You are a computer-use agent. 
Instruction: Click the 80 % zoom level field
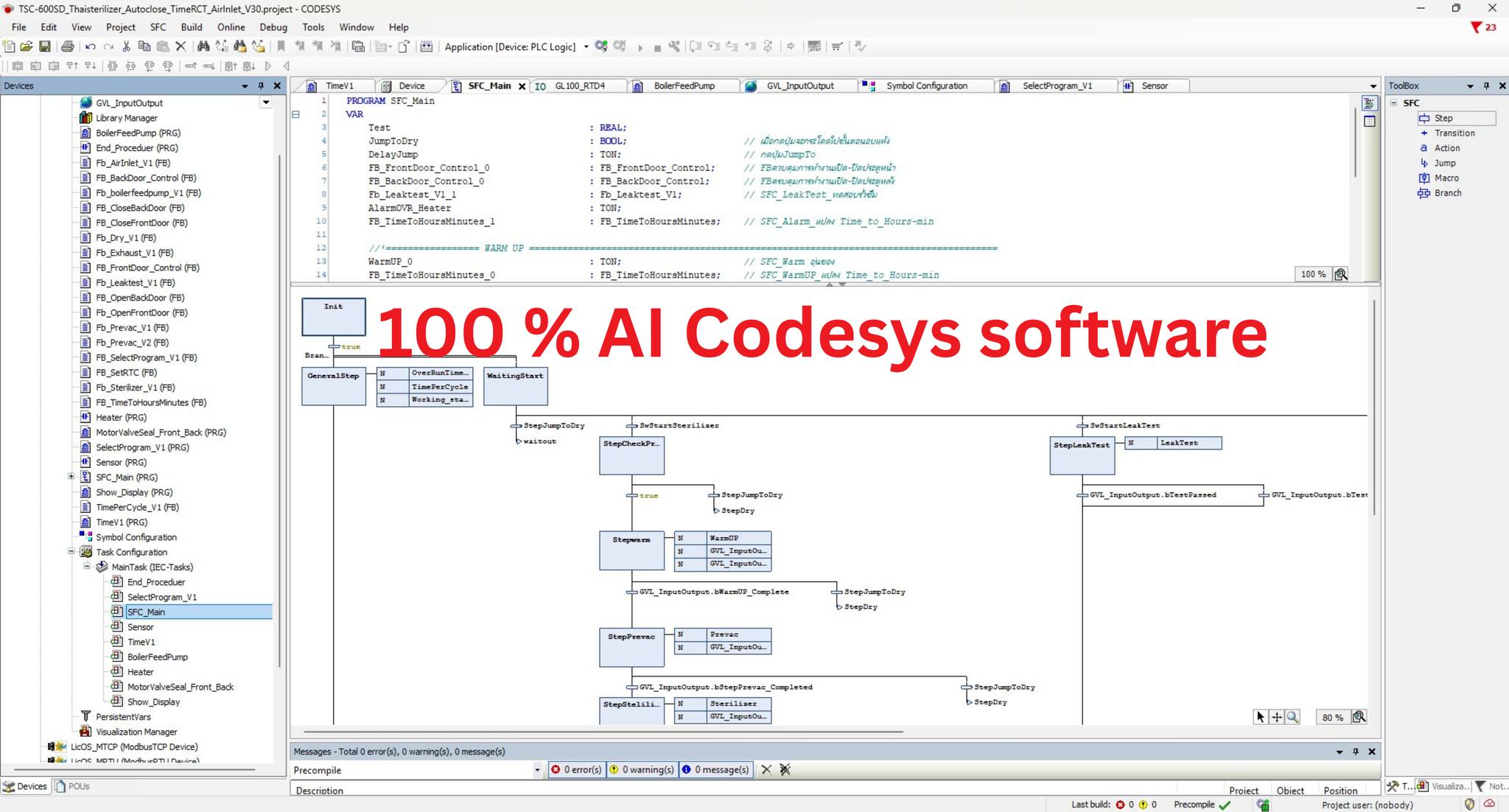coord(1332,717)
